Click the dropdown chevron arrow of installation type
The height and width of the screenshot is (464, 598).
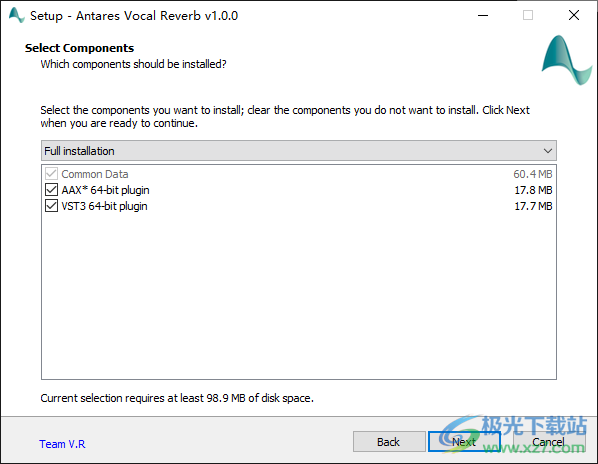tap(548, 151)
